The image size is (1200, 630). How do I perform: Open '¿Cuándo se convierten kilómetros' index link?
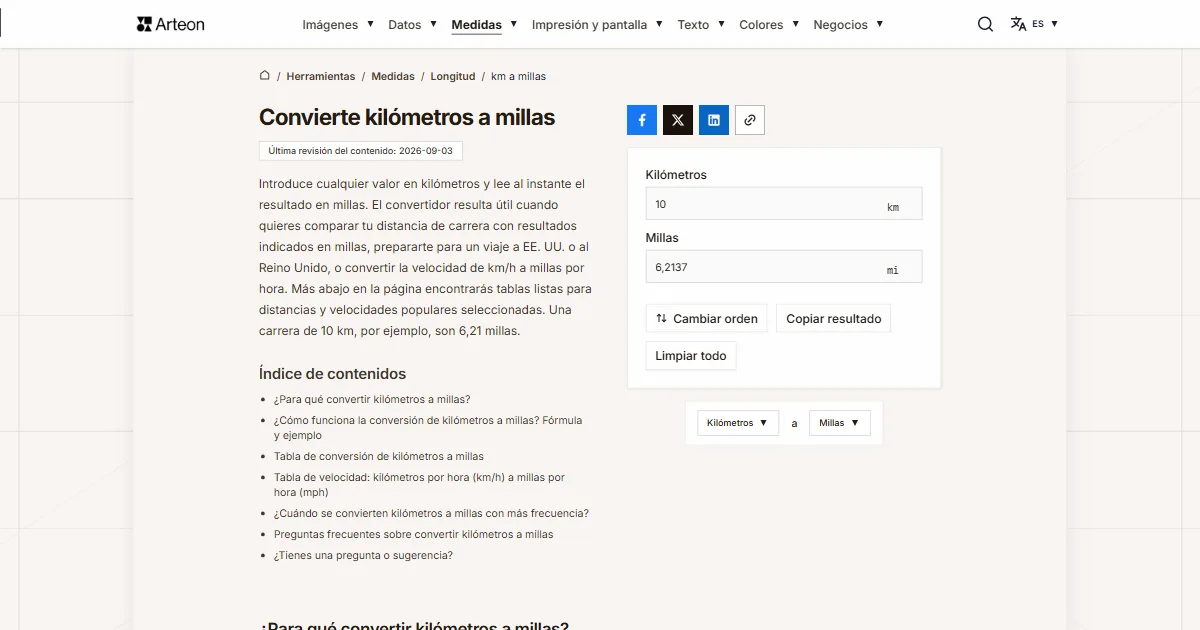click(431, 513)
